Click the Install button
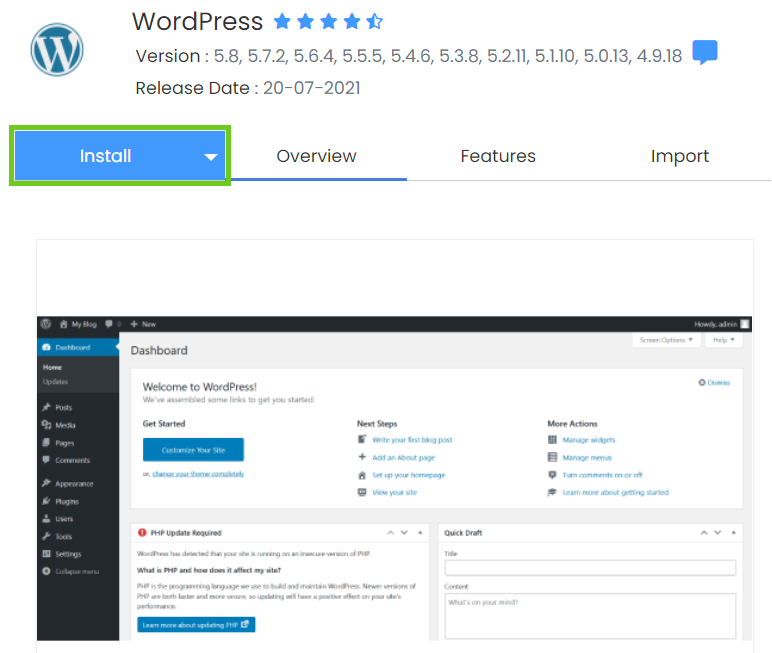This screenshot has height=653, width=772. pos(106,156)
